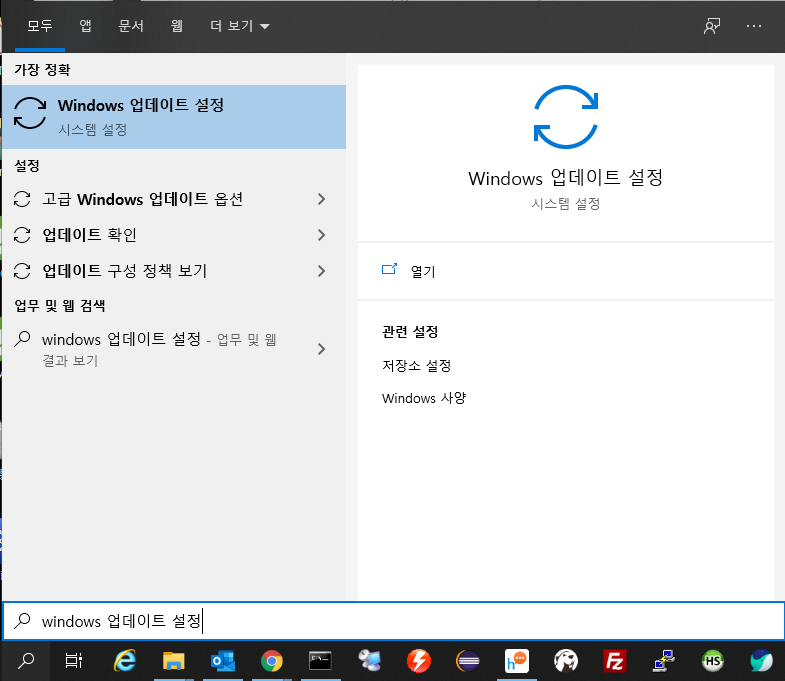Open the teal bird app in the taskbar
Screen dimensions: 785x681
761,661
